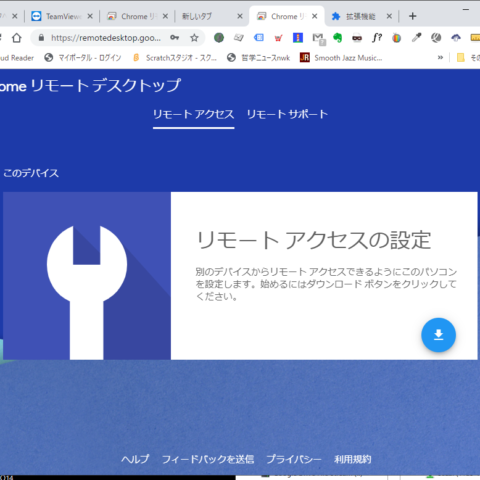Open the 哲学ニュースnwk bookmark
Viewport: 480px width, 480px height.
tap(259, 58)
